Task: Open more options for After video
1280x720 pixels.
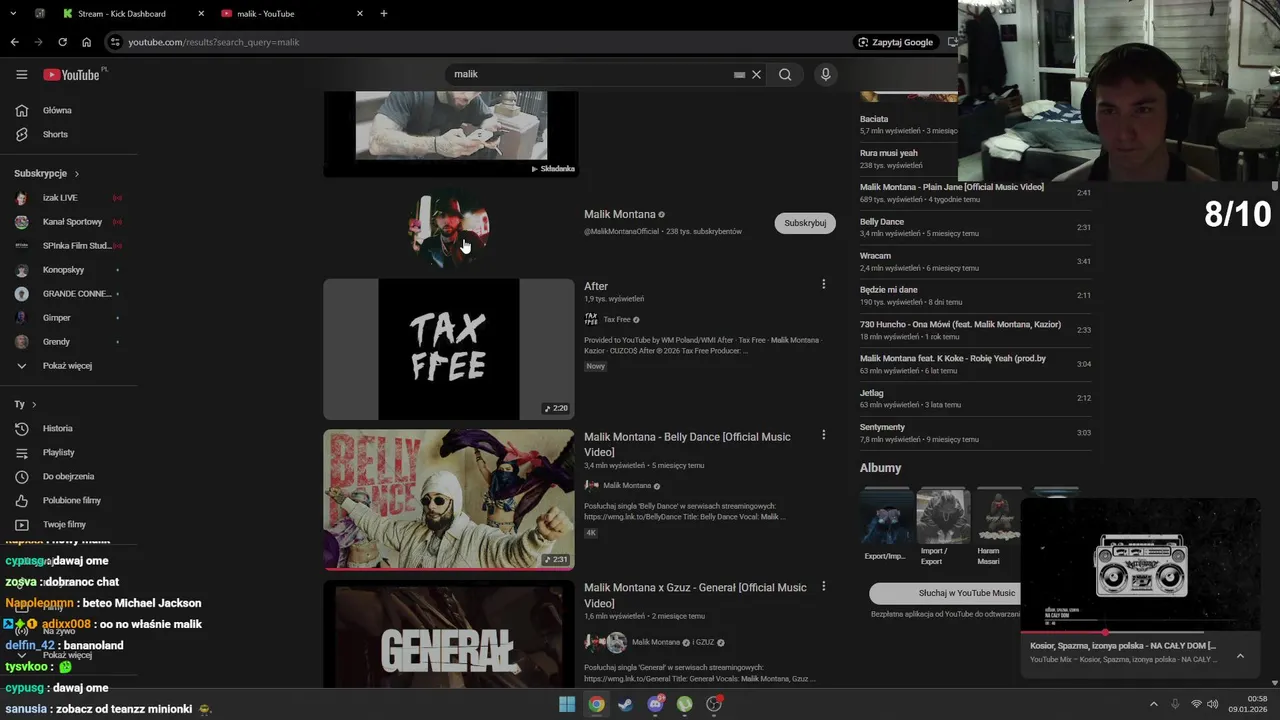Action: (x=823, y=284)
